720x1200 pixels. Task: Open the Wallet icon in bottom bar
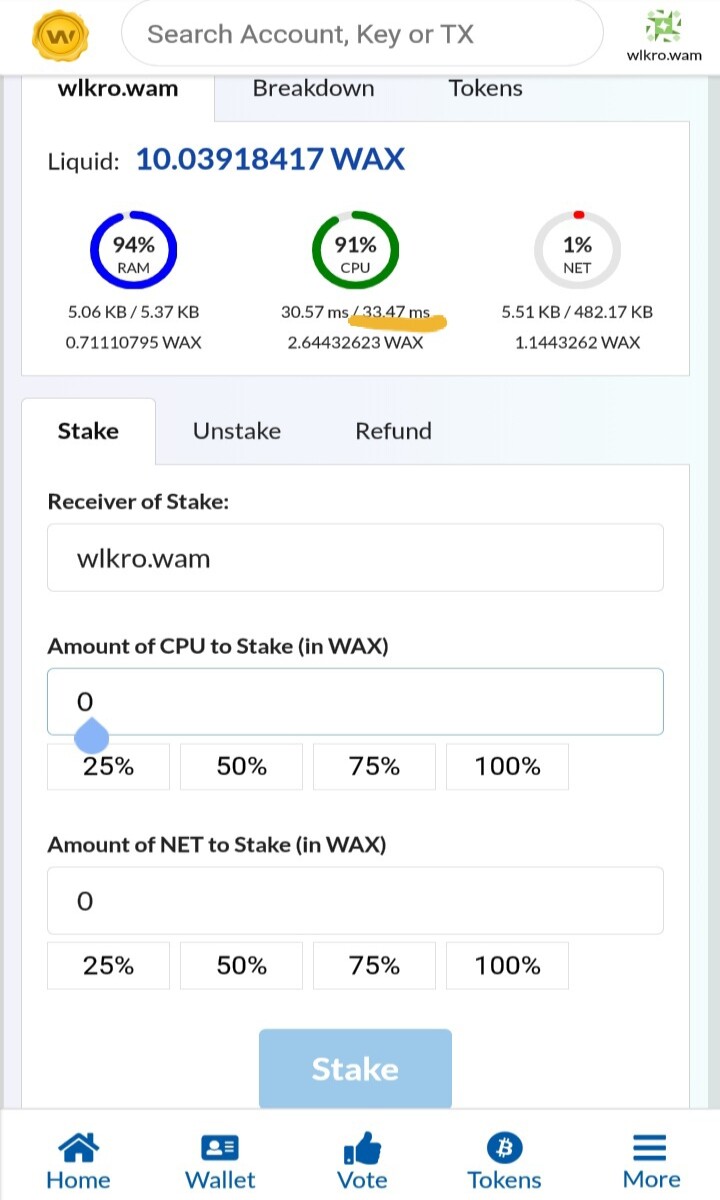[220, 1147]
